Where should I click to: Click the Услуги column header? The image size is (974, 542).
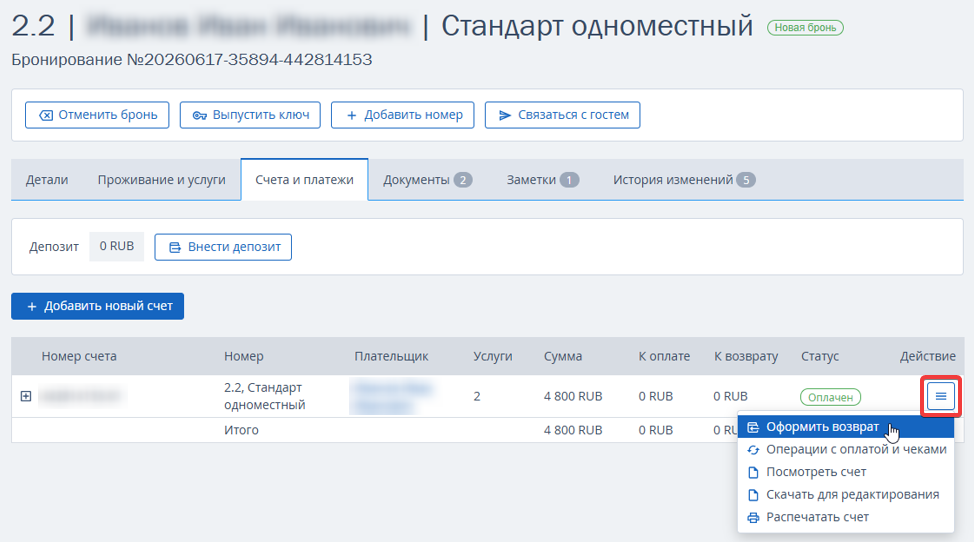coord(493,356)
